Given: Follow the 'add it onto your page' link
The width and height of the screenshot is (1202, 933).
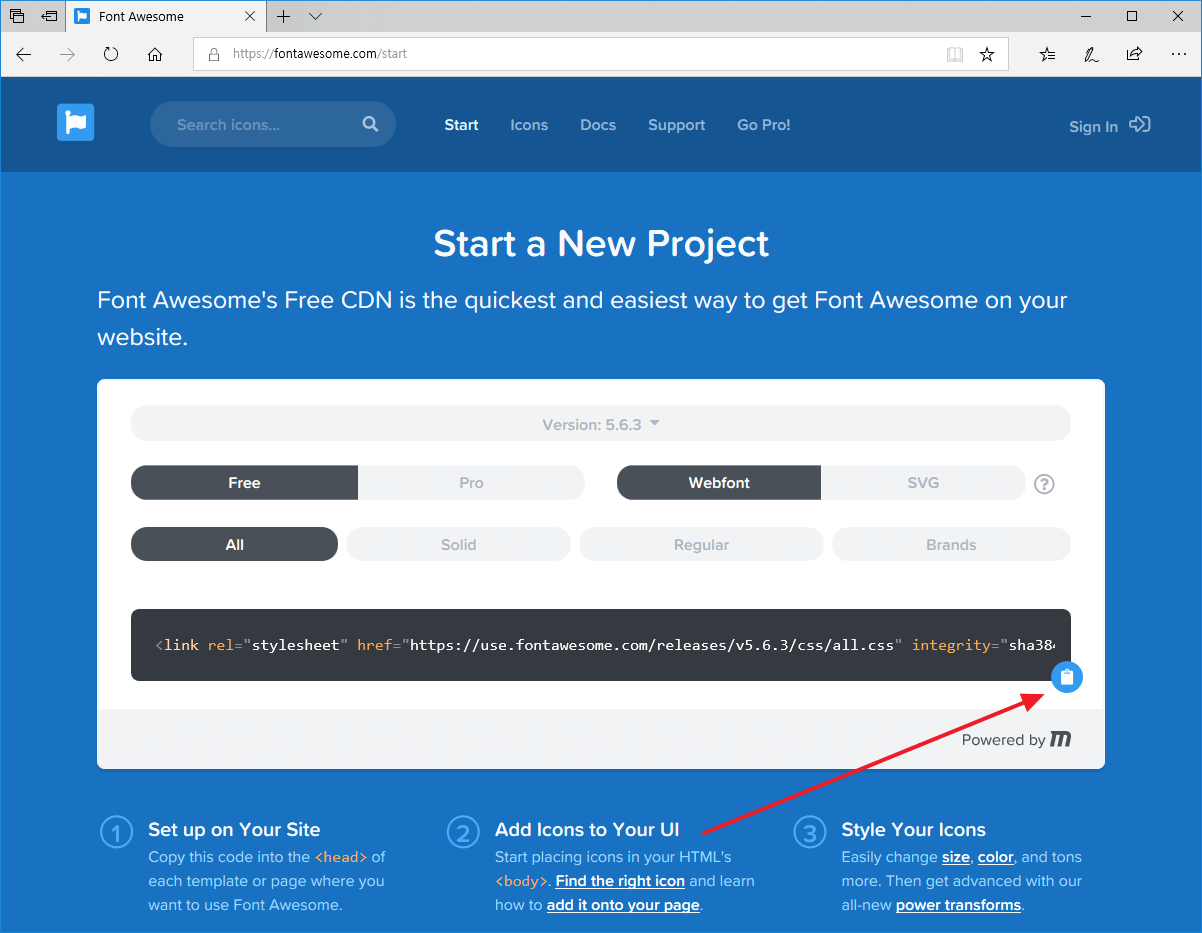Looking at the screenshot, I should (x=623, y=905).
